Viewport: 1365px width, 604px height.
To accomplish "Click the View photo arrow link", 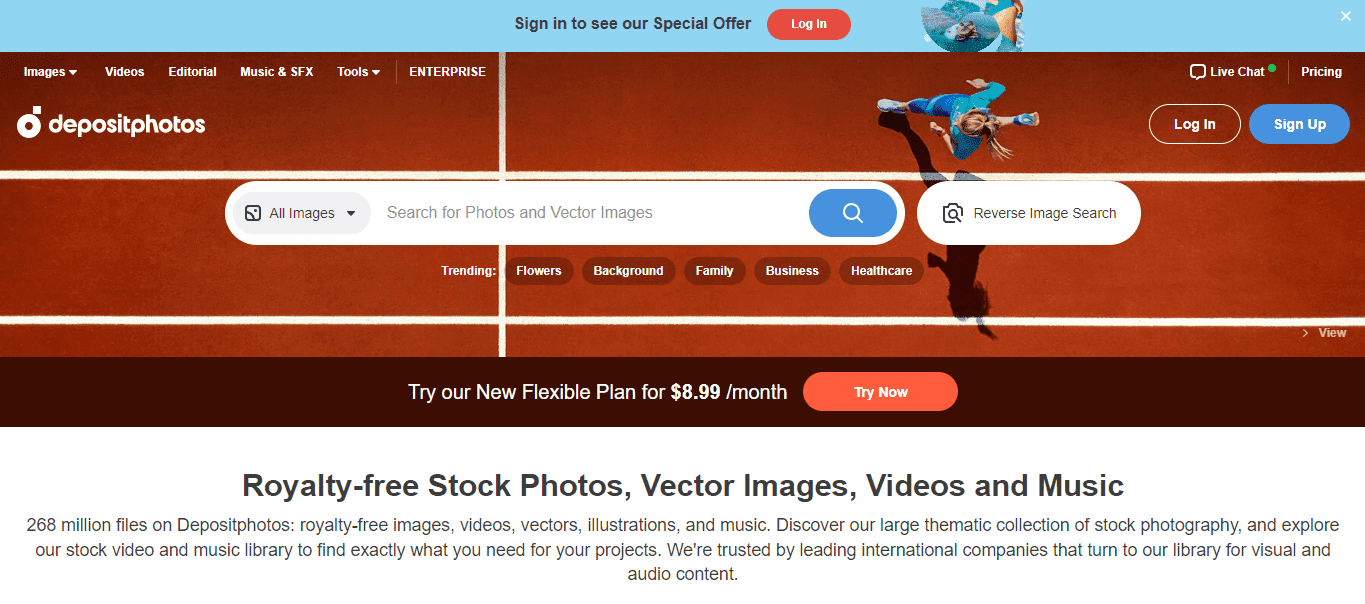I will coord(1324,333).
